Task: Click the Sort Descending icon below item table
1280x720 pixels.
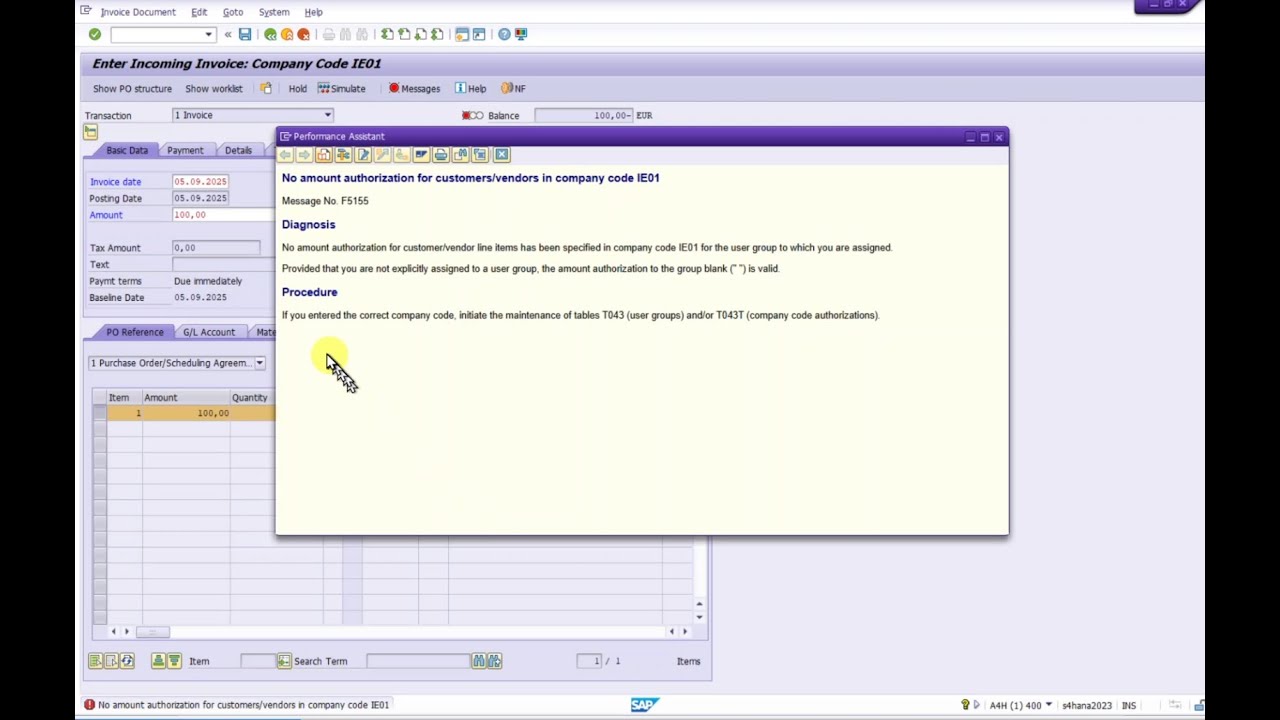Action: [x=174, y=661]
